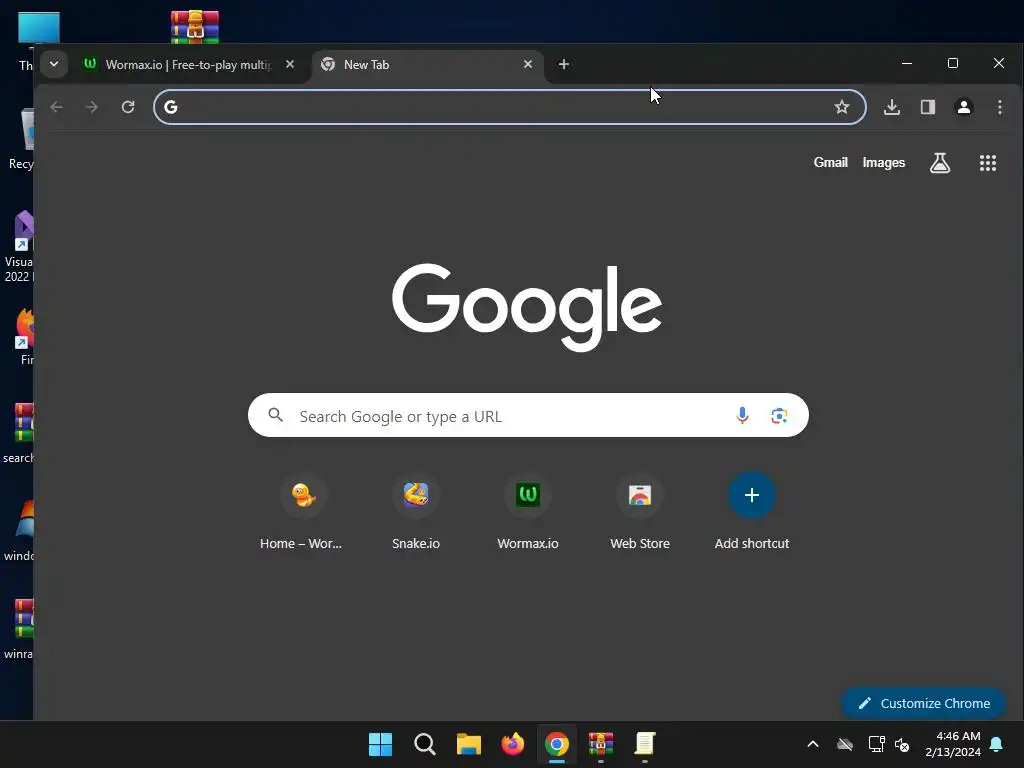Open the Windows Start menu
The height and width of the screenshot is (768, 1024).
pyautogui.click(x=380, y=744)
